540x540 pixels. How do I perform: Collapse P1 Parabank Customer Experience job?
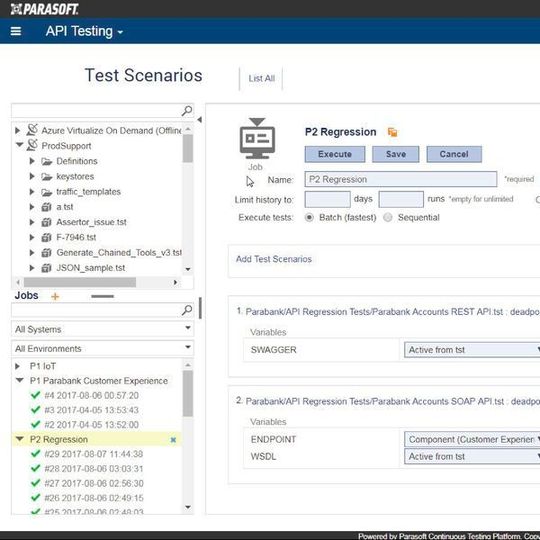point(20,380)
